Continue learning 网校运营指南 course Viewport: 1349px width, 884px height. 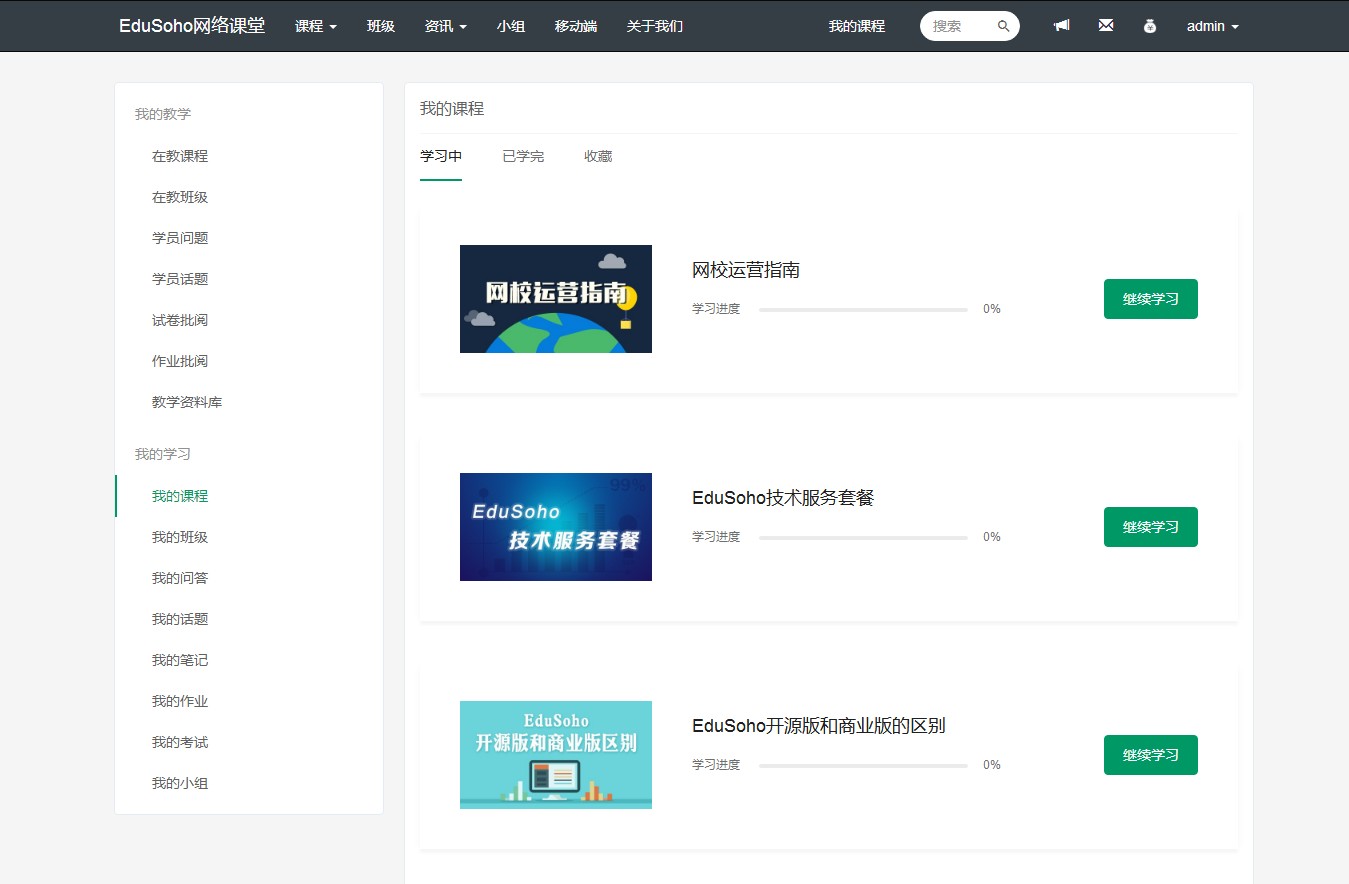pos(1150,299)
